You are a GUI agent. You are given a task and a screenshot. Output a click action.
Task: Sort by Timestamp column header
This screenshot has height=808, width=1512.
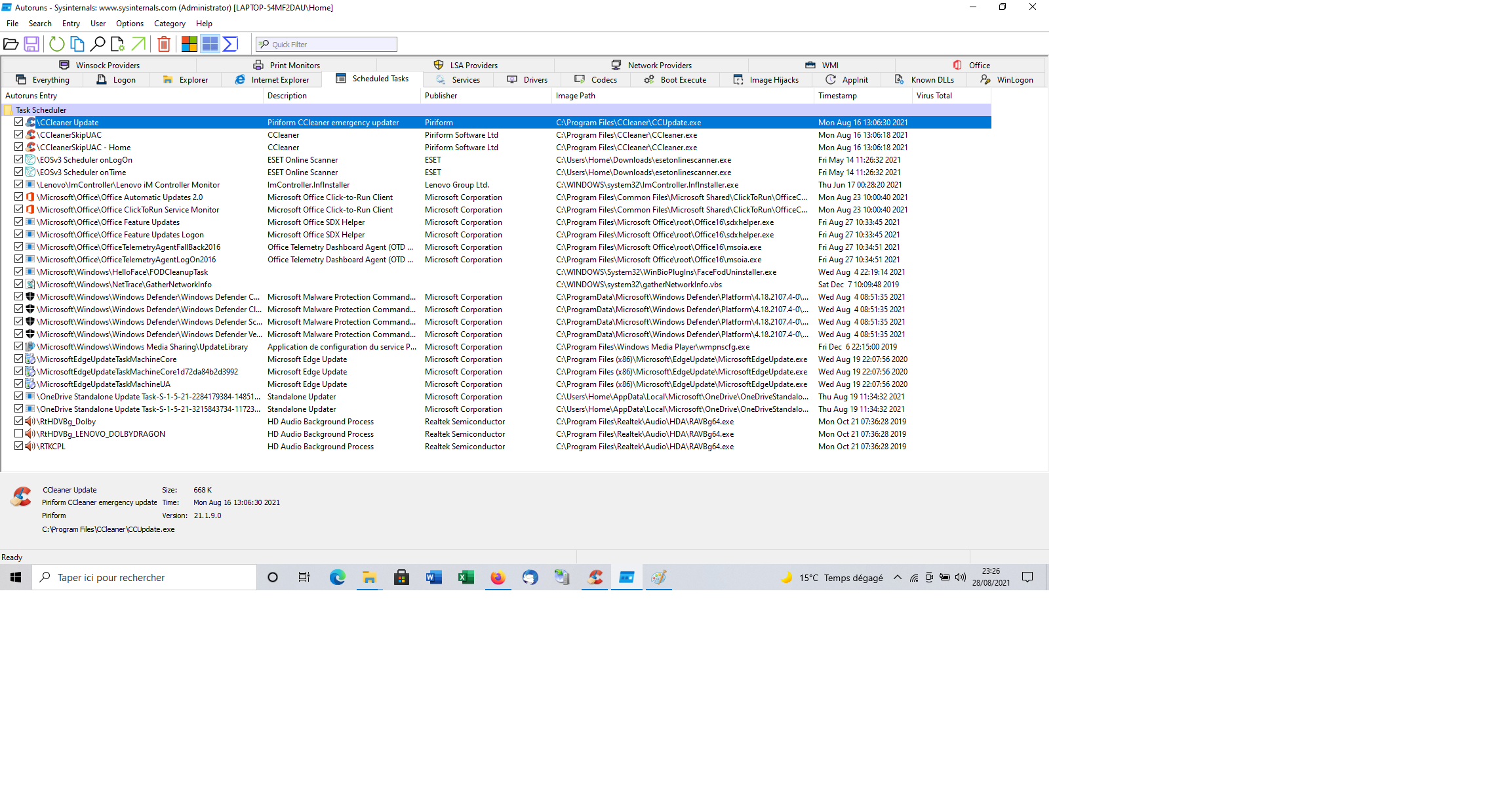[x=863, y=95]
